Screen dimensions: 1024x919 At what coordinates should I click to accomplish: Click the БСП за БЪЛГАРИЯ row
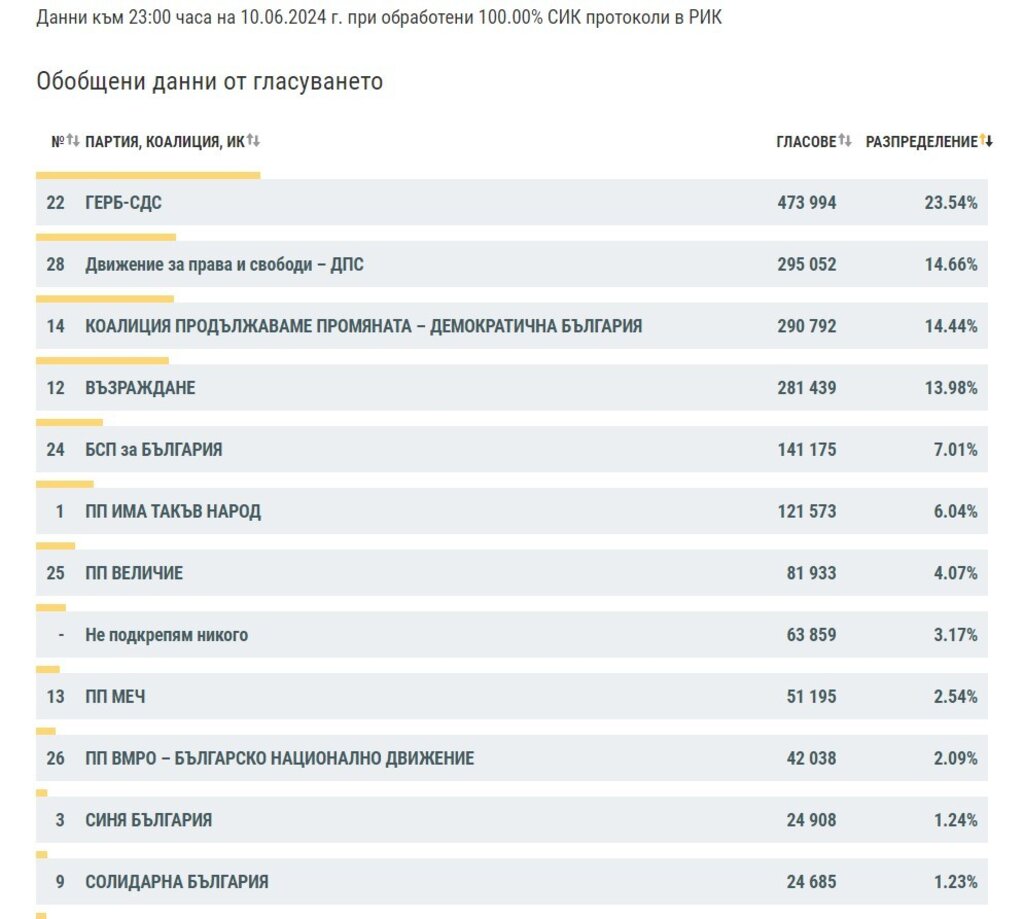[154, 450]
